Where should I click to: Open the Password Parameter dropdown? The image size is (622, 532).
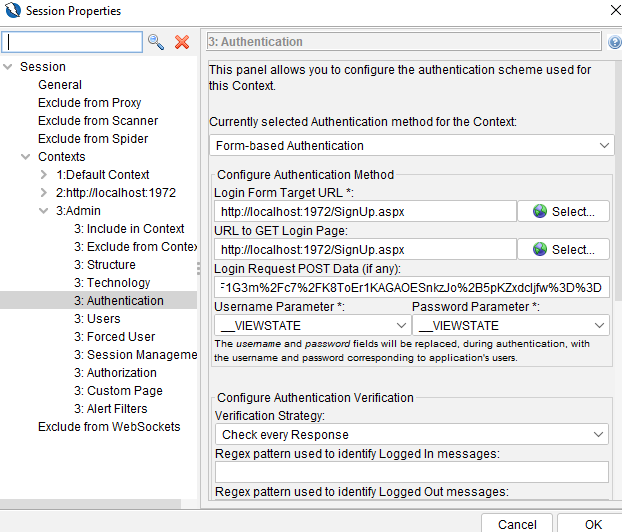click(511, 326)
